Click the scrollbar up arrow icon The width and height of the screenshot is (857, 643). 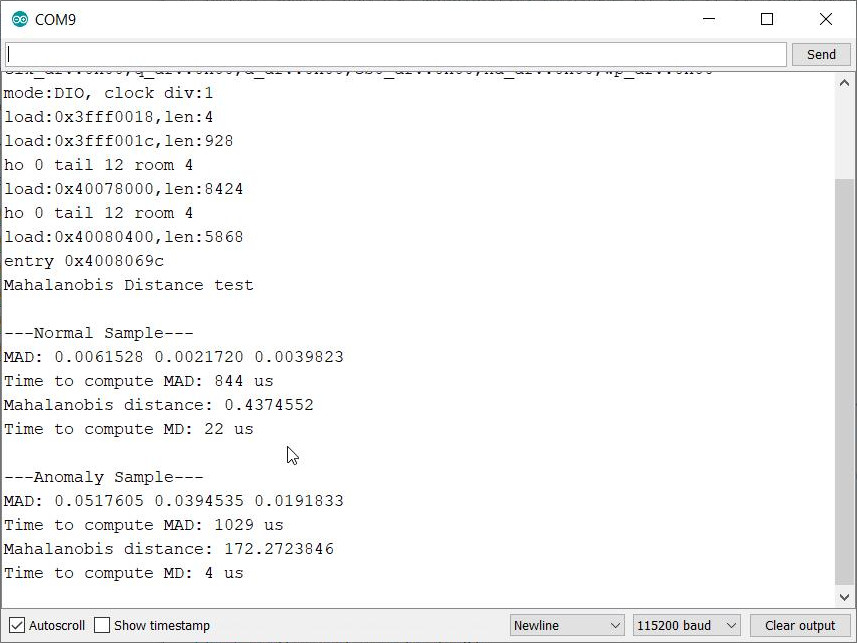tap(843, 82)
